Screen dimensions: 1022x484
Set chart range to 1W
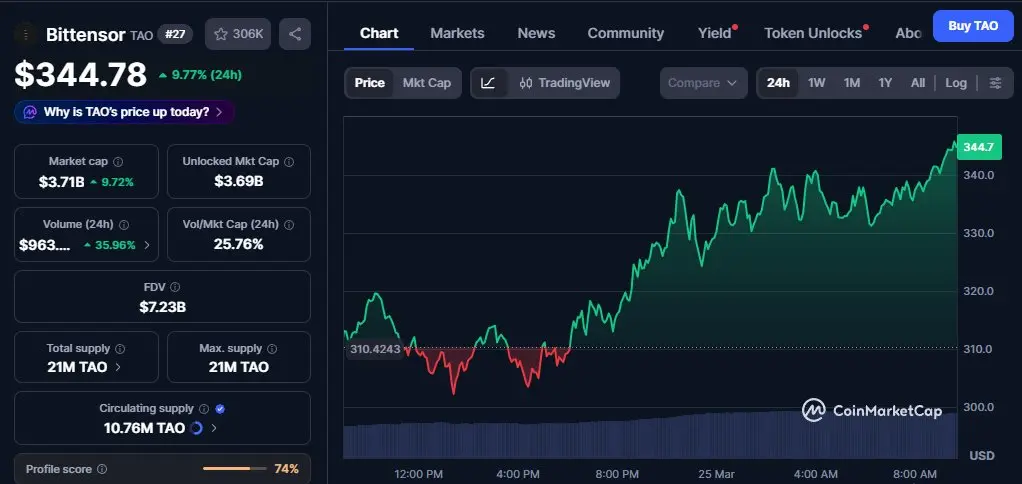tap(817, 83)
